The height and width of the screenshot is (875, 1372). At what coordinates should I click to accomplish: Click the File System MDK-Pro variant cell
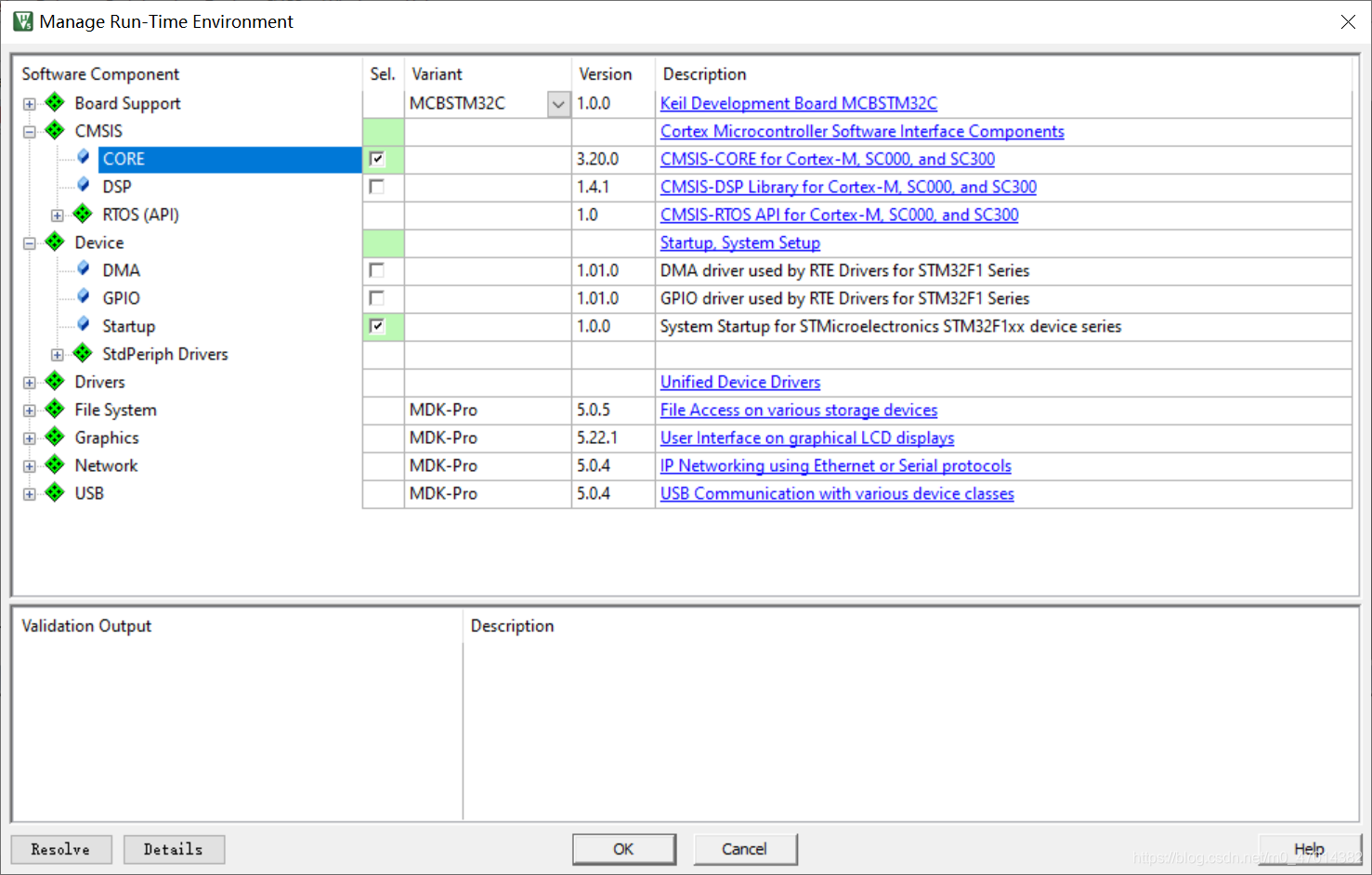[488, 410]
